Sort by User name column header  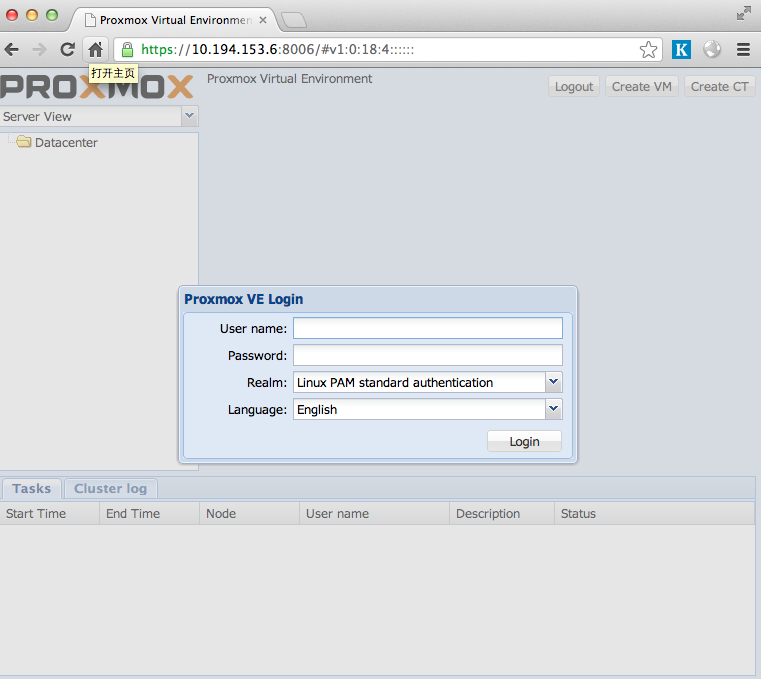pyautogui.click(x=375, y=513)
